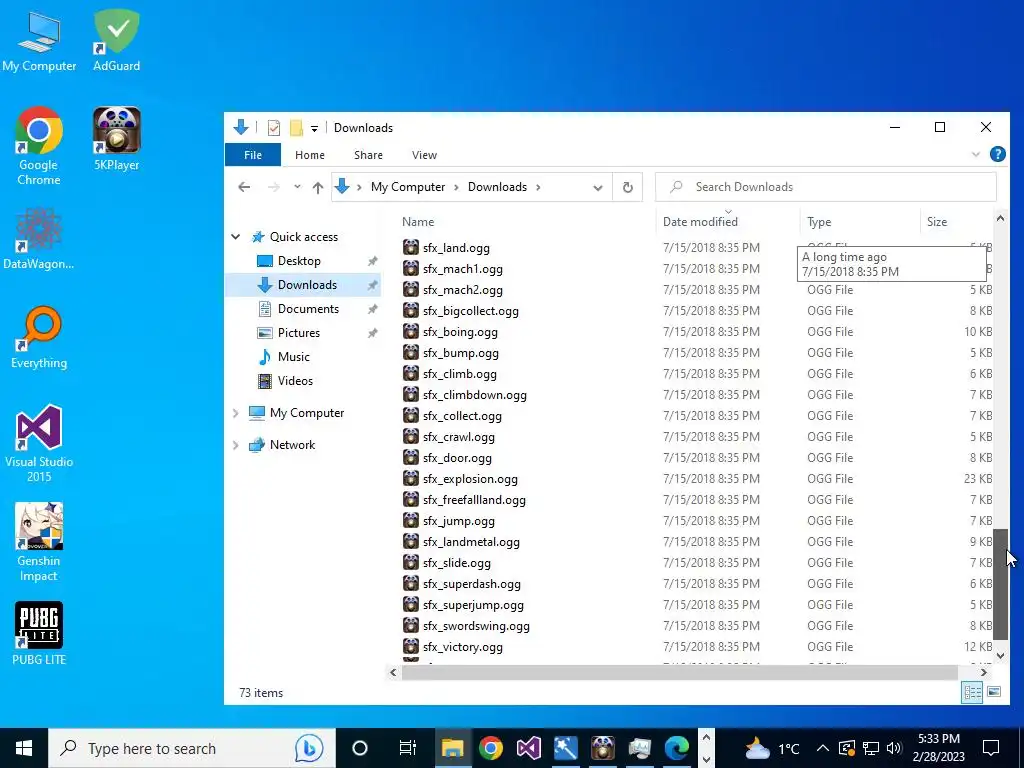Expand the chevron after Downloads in the address bar
The image size is (1024, 768).
pyautogui.click(x=538, y=187)
